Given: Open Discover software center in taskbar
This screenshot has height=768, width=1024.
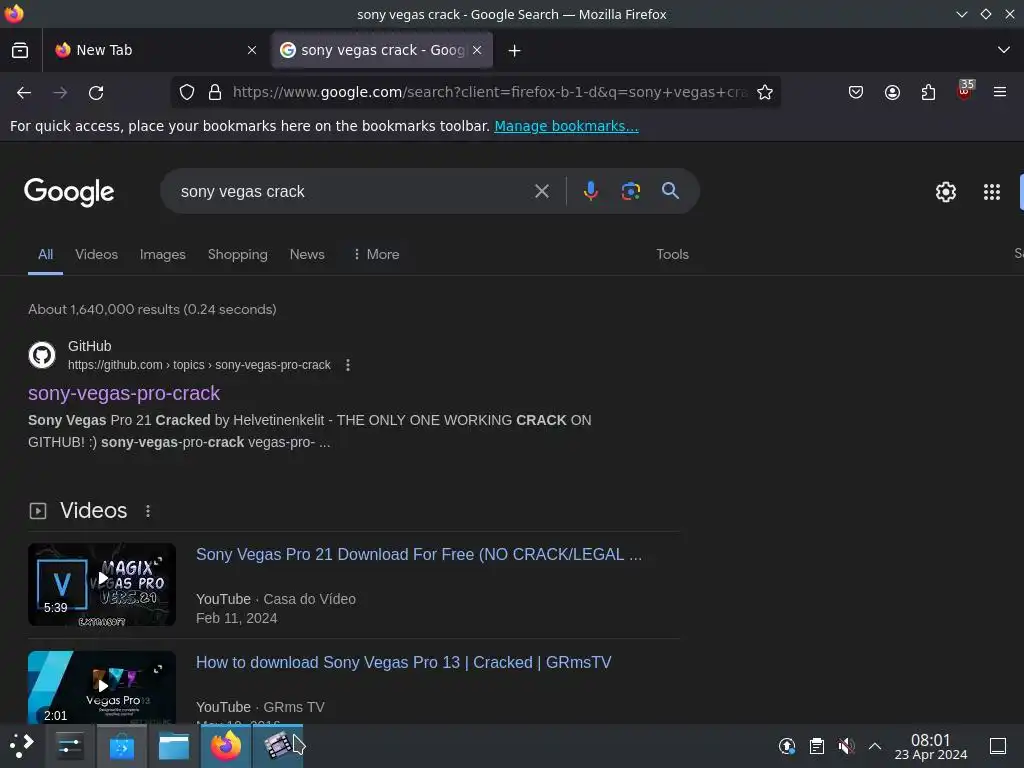Looking at the screenshot, I should pos(121,746).
